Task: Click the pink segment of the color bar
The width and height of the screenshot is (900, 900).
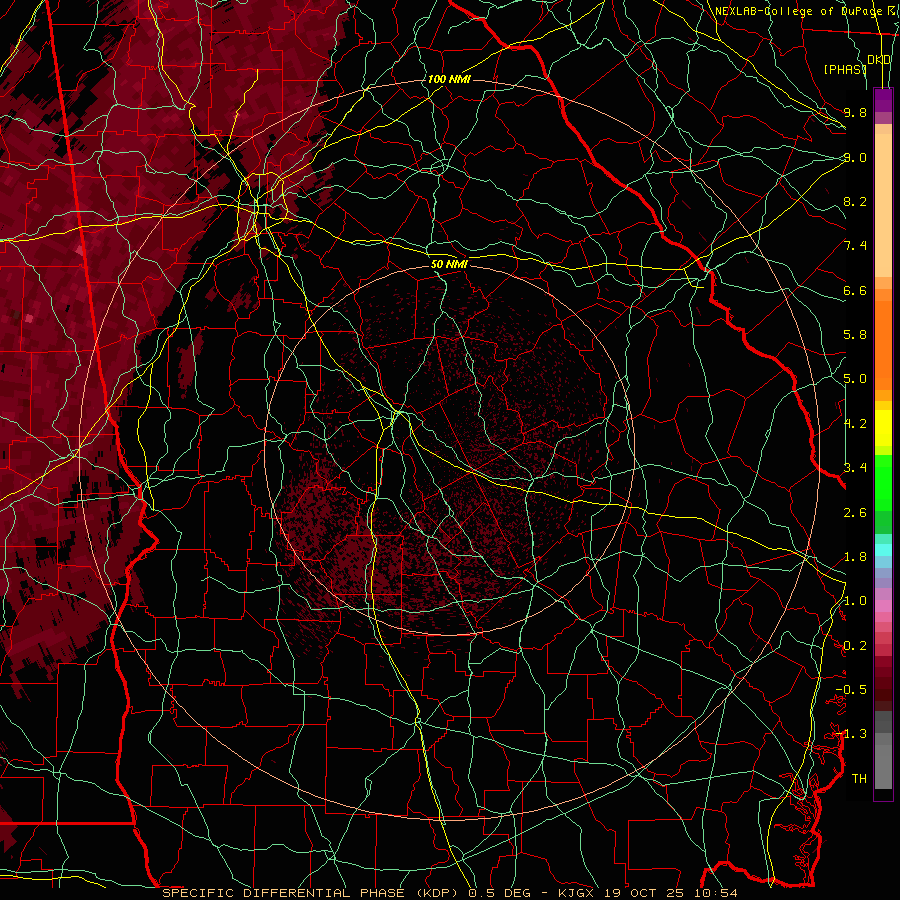Action: pyautogui.click(x=883, y=606)
